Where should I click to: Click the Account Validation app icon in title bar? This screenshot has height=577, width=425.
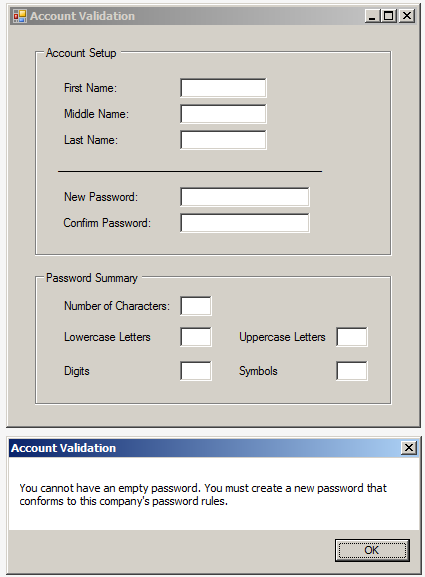pos(20,16)
